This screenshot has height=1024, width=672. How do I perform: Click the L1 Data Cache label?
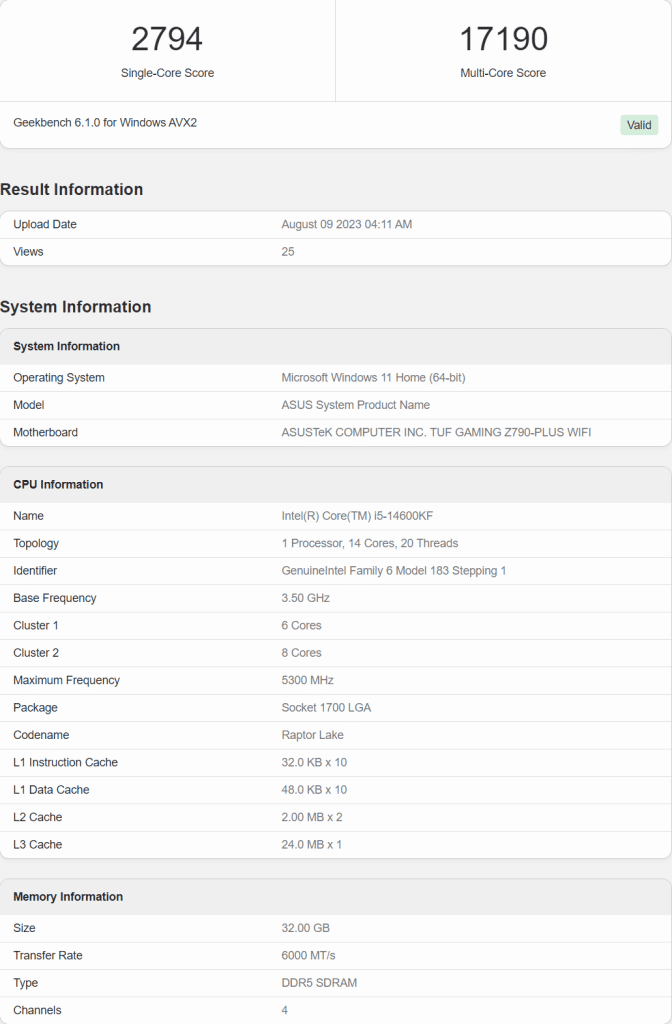[x=51, y=790]
